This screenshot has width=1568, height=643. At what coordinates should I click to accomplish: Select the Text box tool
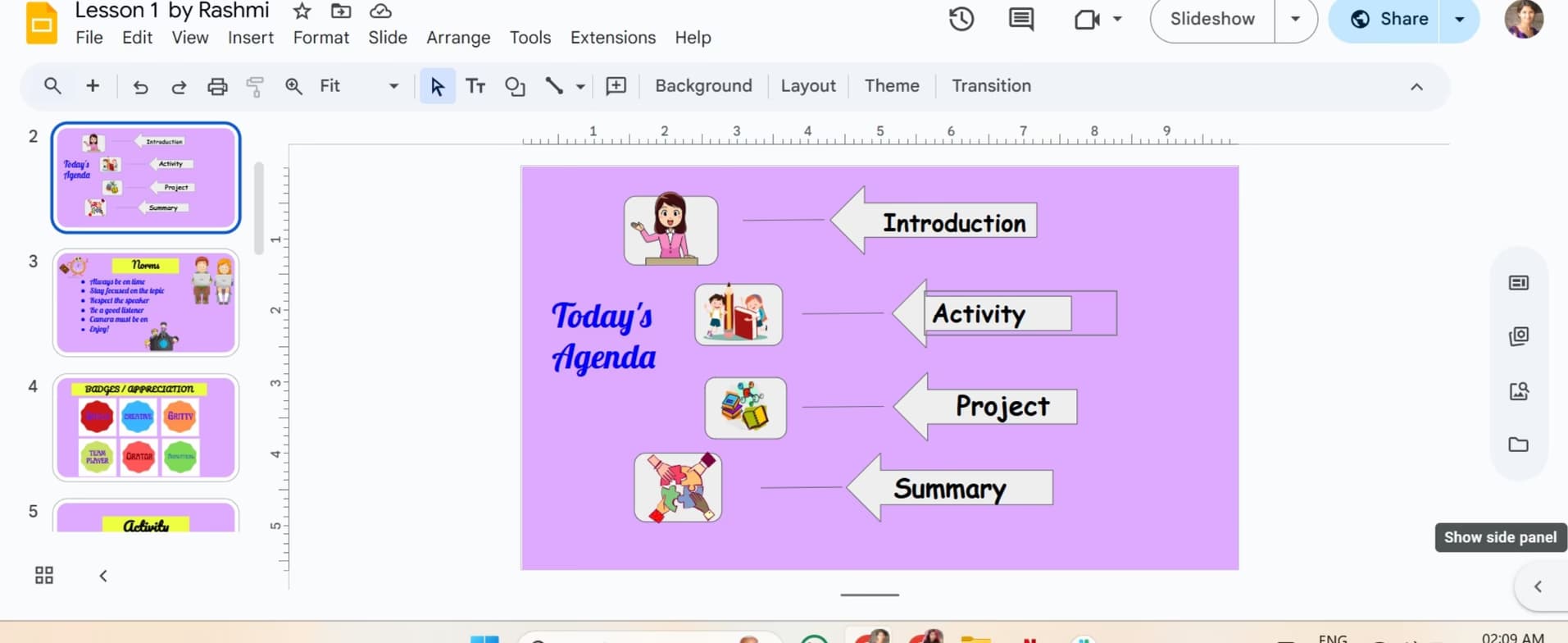475,86
